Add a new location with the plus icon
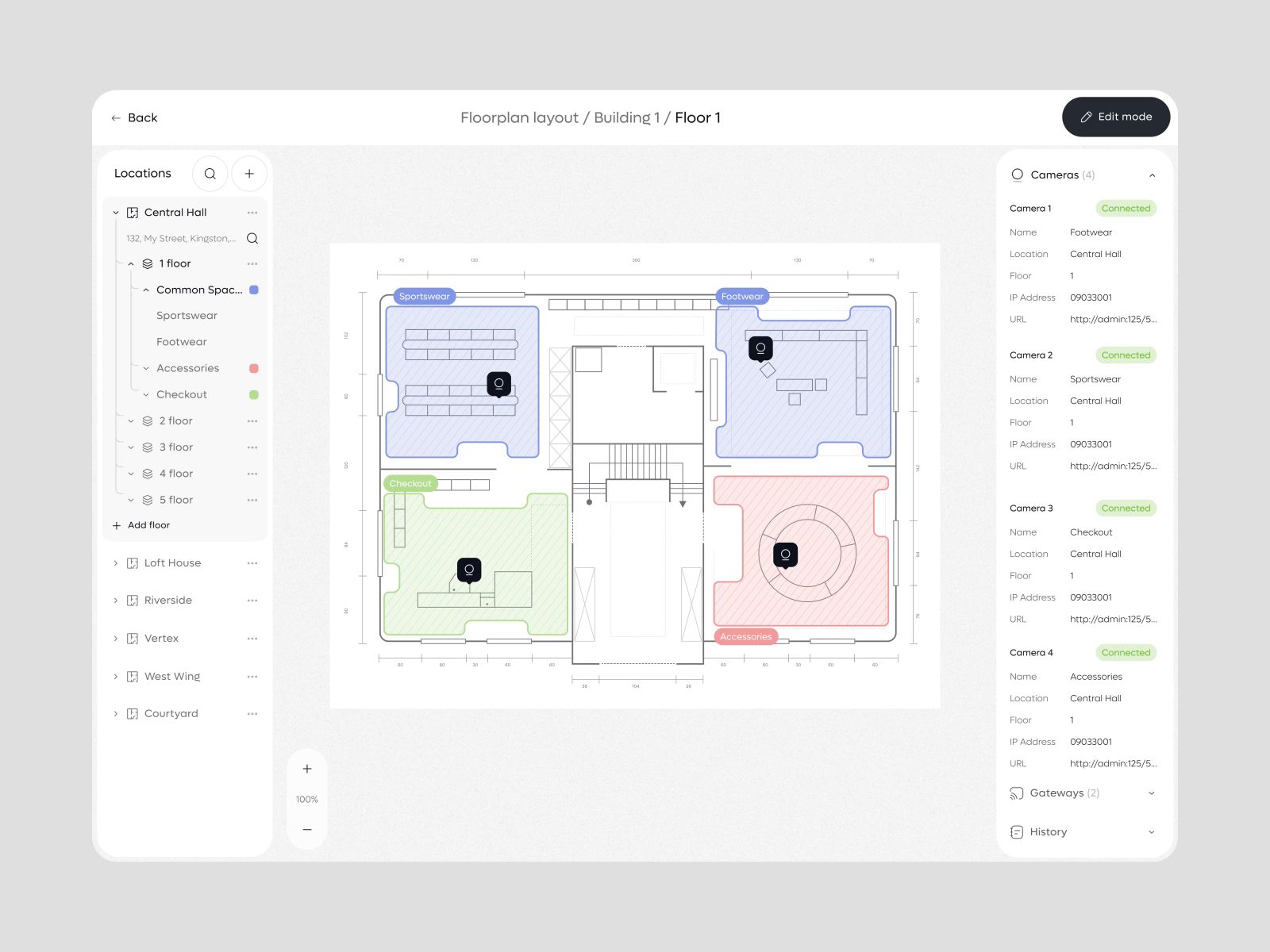Screen dimensions: 1270x952 coord(249,174)
